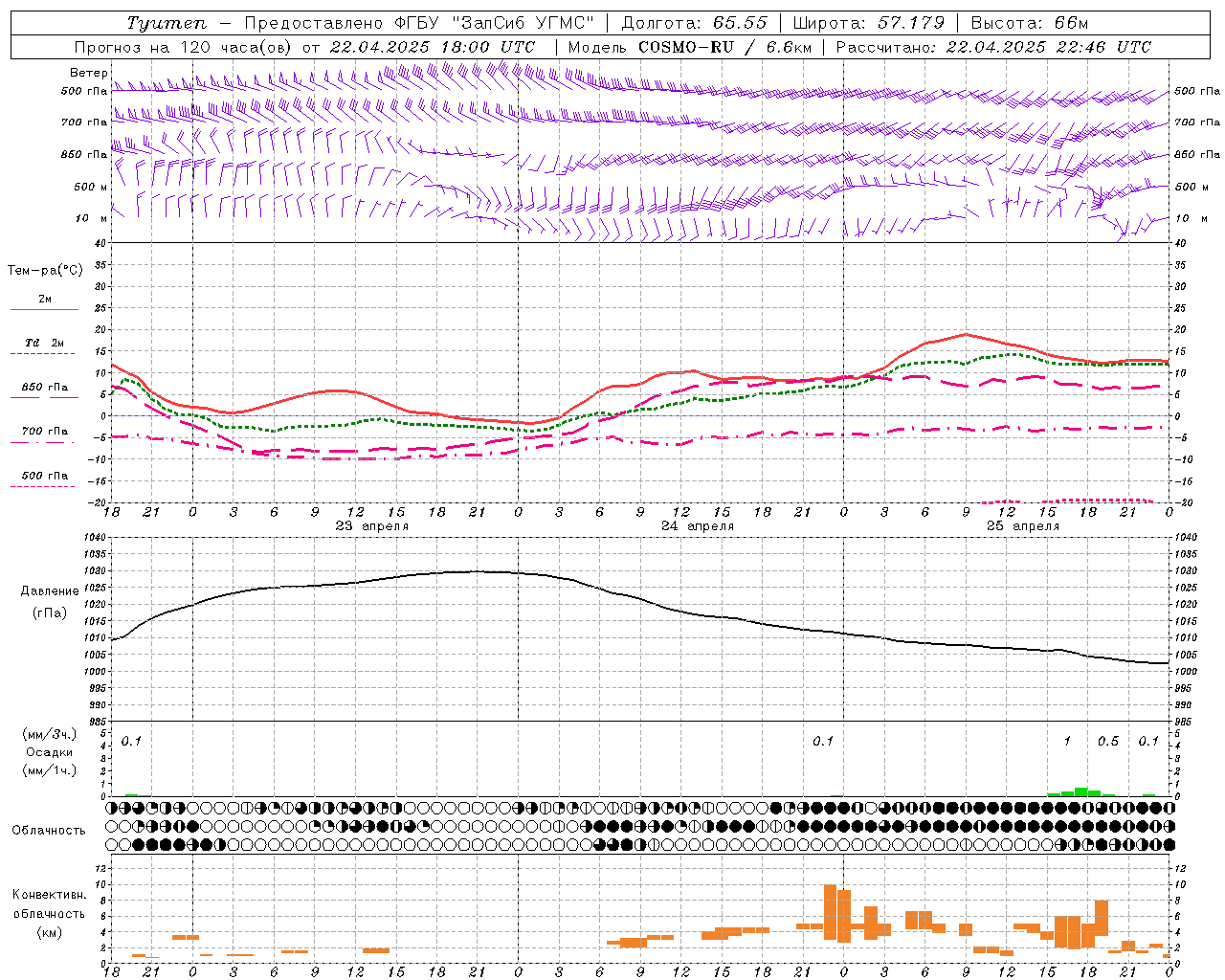
Task: Click the tallest orange convective cloud bar
Action: click(830, 911)
